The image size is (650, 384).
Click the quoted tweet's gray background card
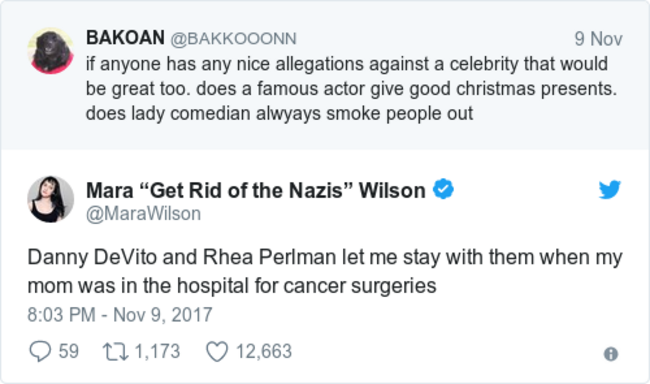tap(325, 75)
